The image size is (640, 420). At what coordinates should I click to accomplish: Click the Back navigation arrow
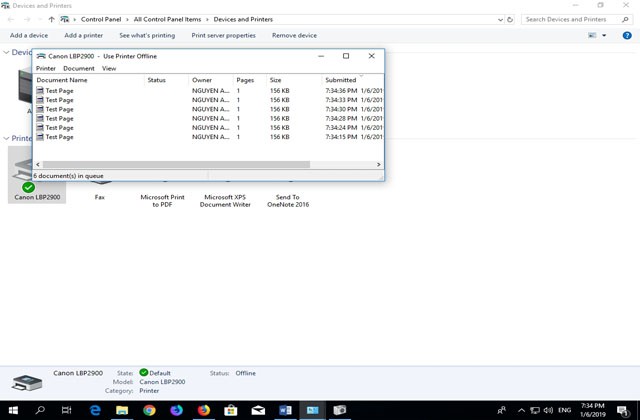[x=11, y=19]
